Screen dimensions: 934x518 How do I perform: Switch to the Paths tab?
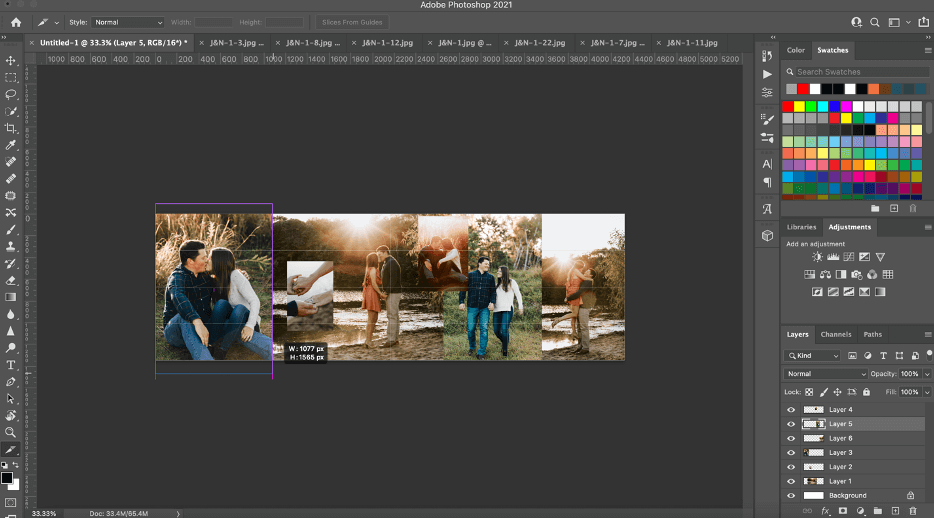click(x=873, y=335)
